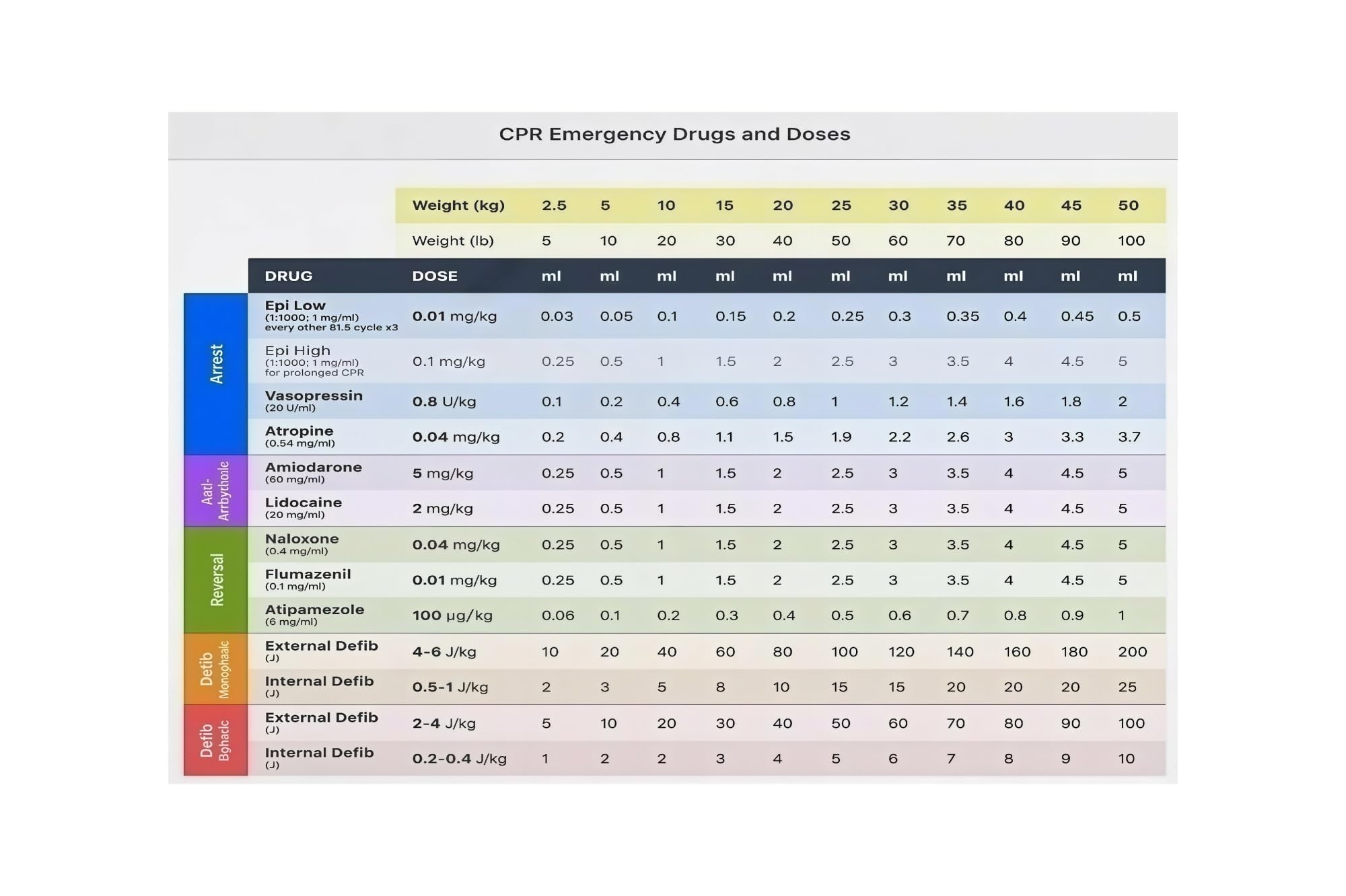Select the Weight (kg) header cell

(458, 205)
